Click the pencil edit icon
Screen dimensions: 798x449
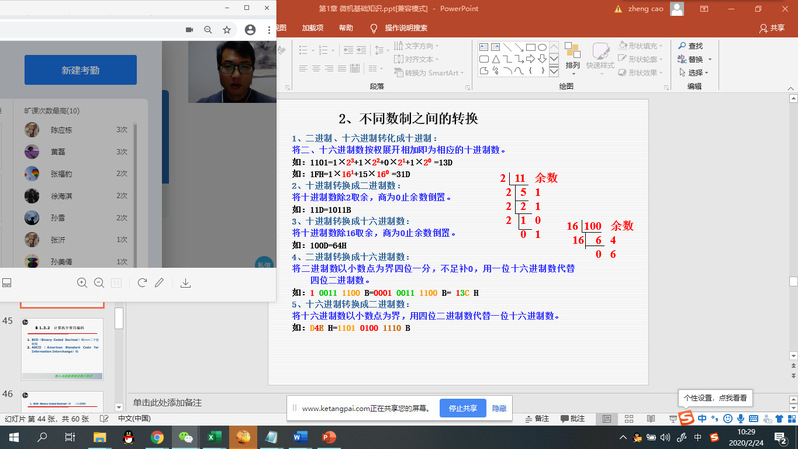[x=159, y=283]
